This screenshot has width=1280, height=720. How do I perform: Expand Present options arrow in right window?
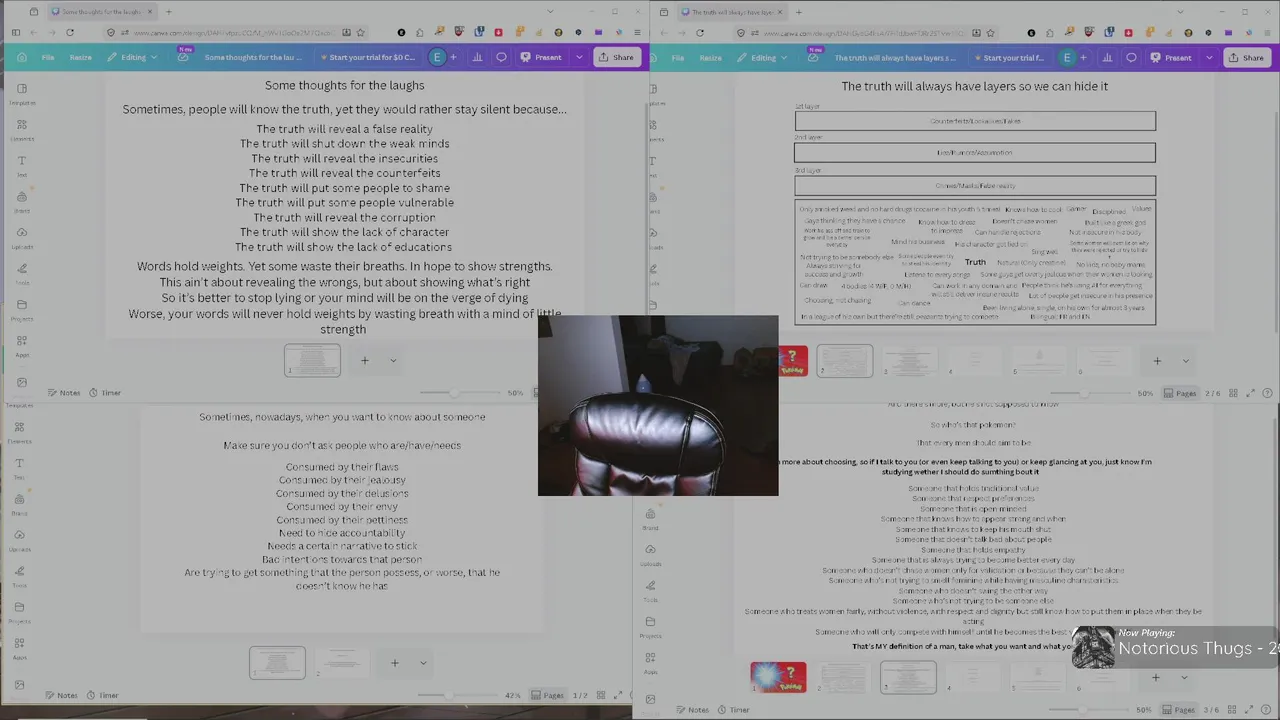click(x=1208, y=57)
